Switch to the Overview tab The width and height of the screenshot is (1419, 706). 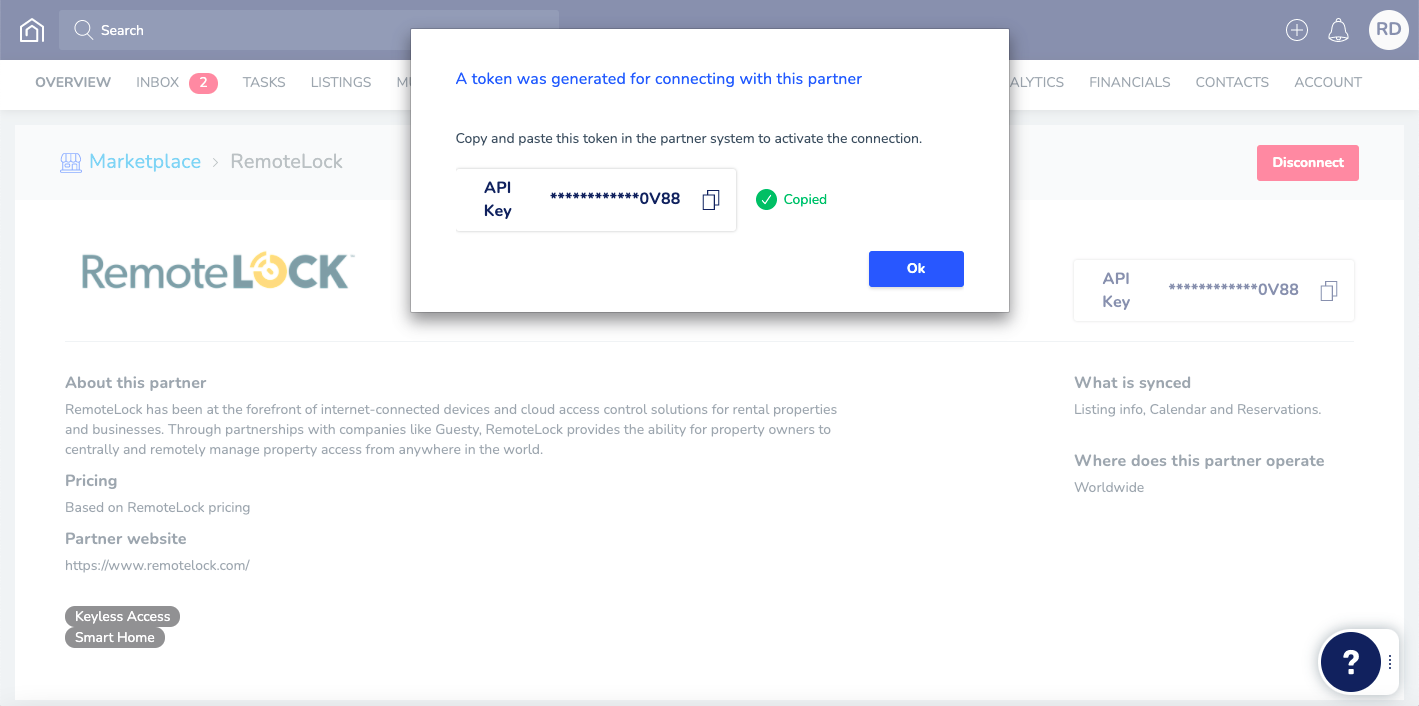tap(72, 82)
